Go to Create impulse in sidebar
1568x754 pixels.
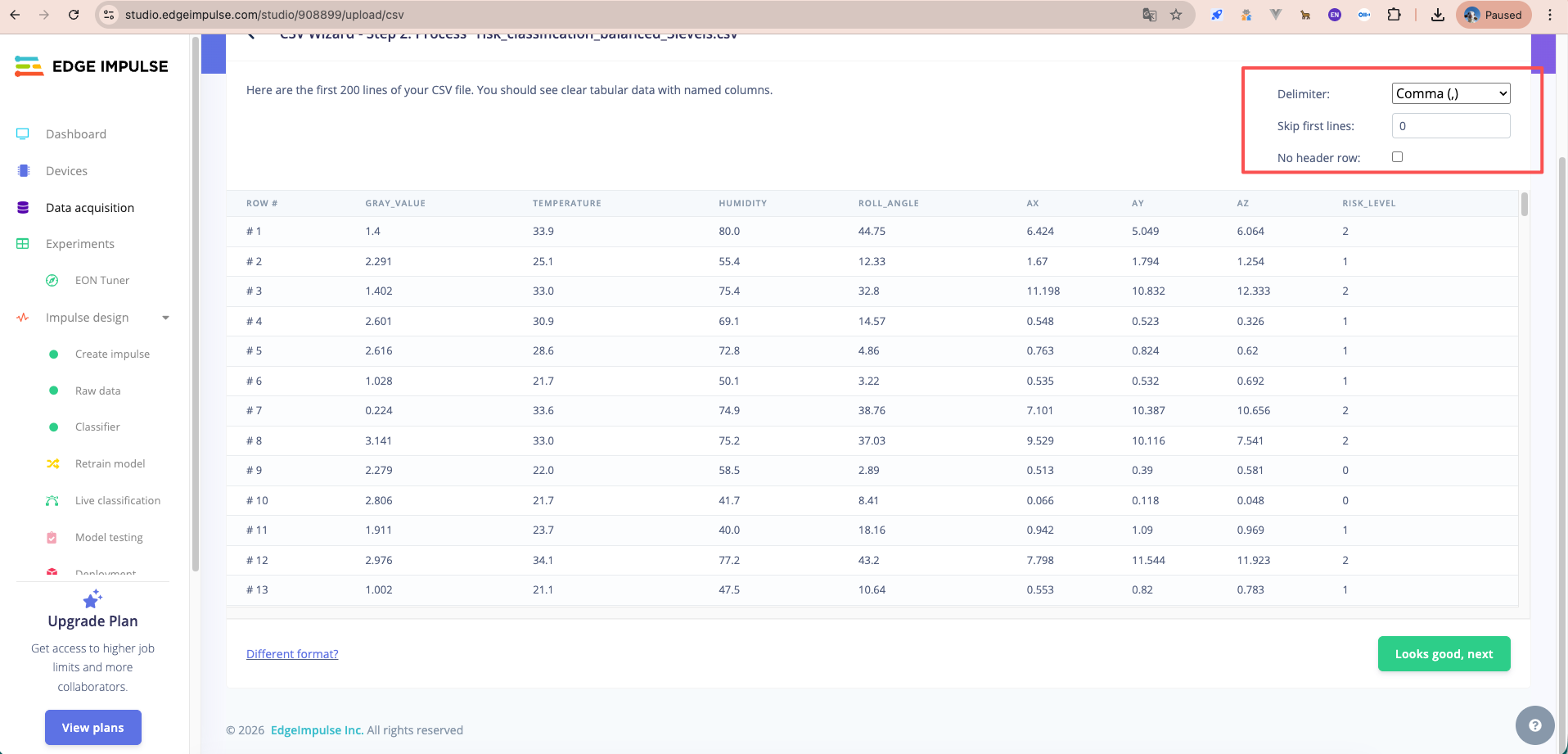point(112,354)
